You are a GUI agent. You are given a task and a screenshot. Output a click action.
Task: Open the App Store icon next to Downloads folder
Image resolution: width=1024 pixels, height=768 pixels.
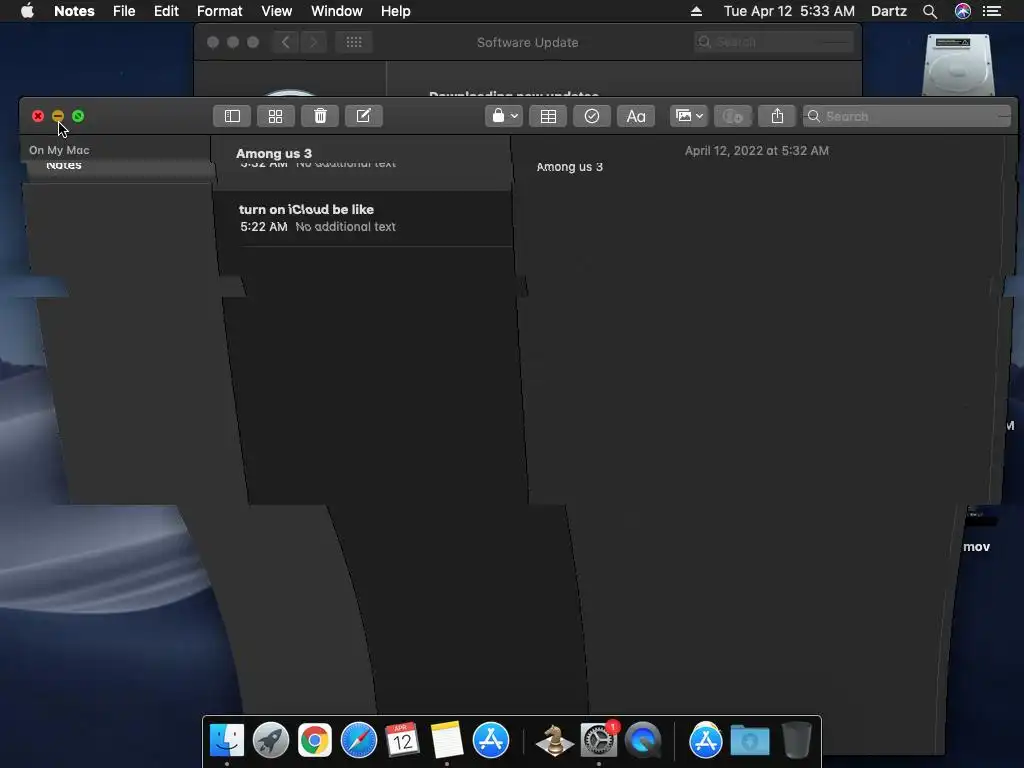pos(706,740)
